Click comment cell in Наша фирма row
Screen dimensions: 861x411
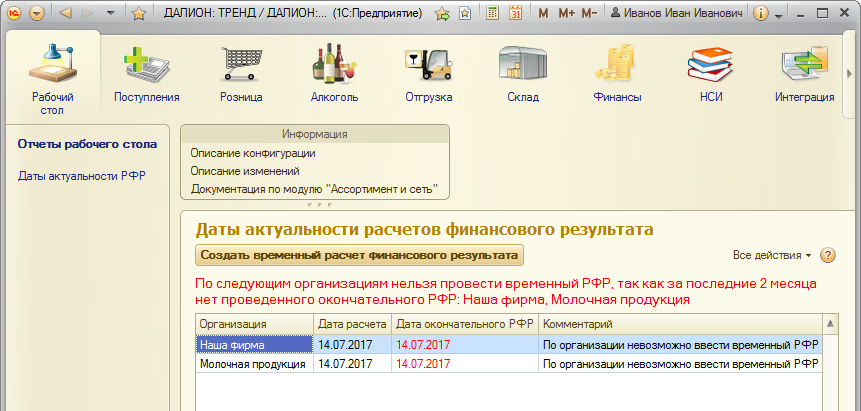pyautogui.click(x=680, y=345)
